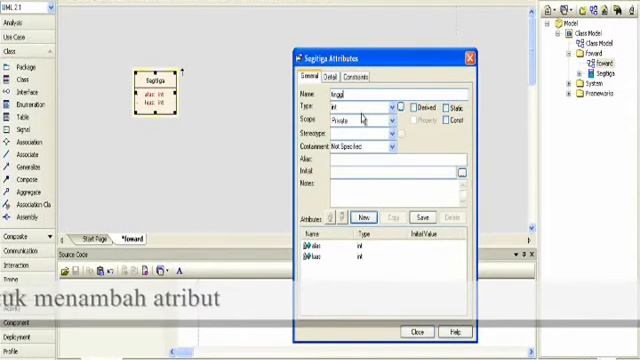The width and height of the screenshot is (640, 360).
Task: Enable the Derived checkbox
Action: pos(413,108)
